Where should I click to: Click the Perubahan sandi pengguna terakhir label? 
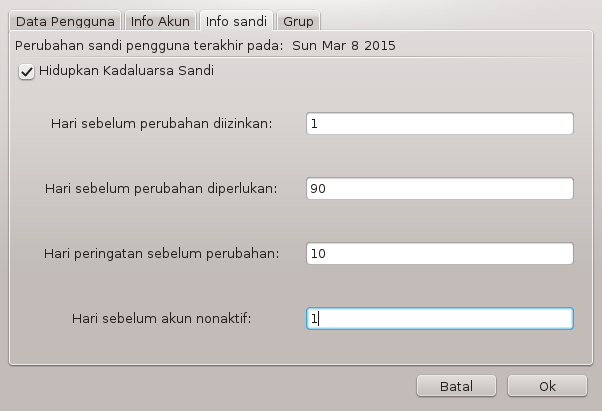(x=149, y=46)
